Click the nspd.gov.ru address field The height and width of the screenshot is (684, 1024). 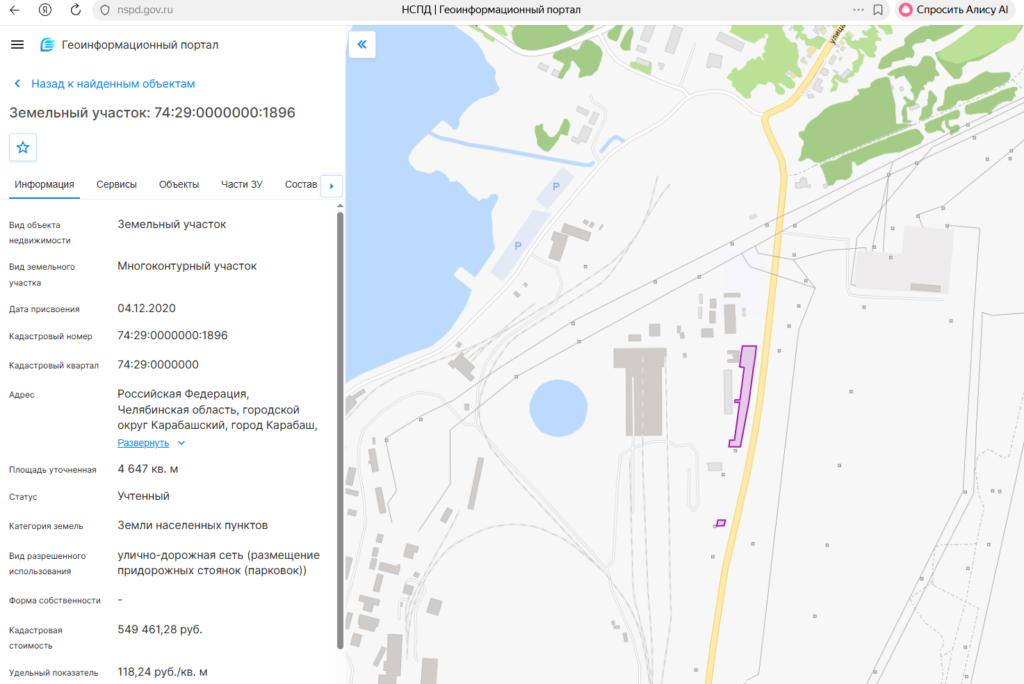tap(145, 10)
